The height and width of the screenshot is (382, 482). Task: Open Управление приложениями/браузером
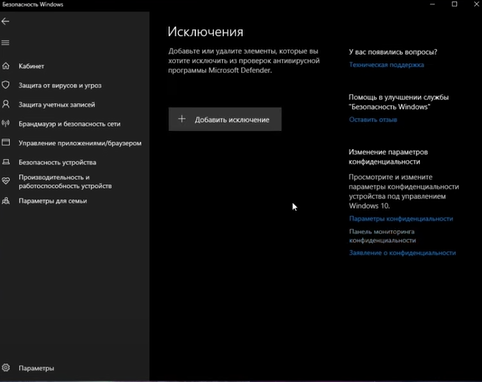(x=80, y=143)
